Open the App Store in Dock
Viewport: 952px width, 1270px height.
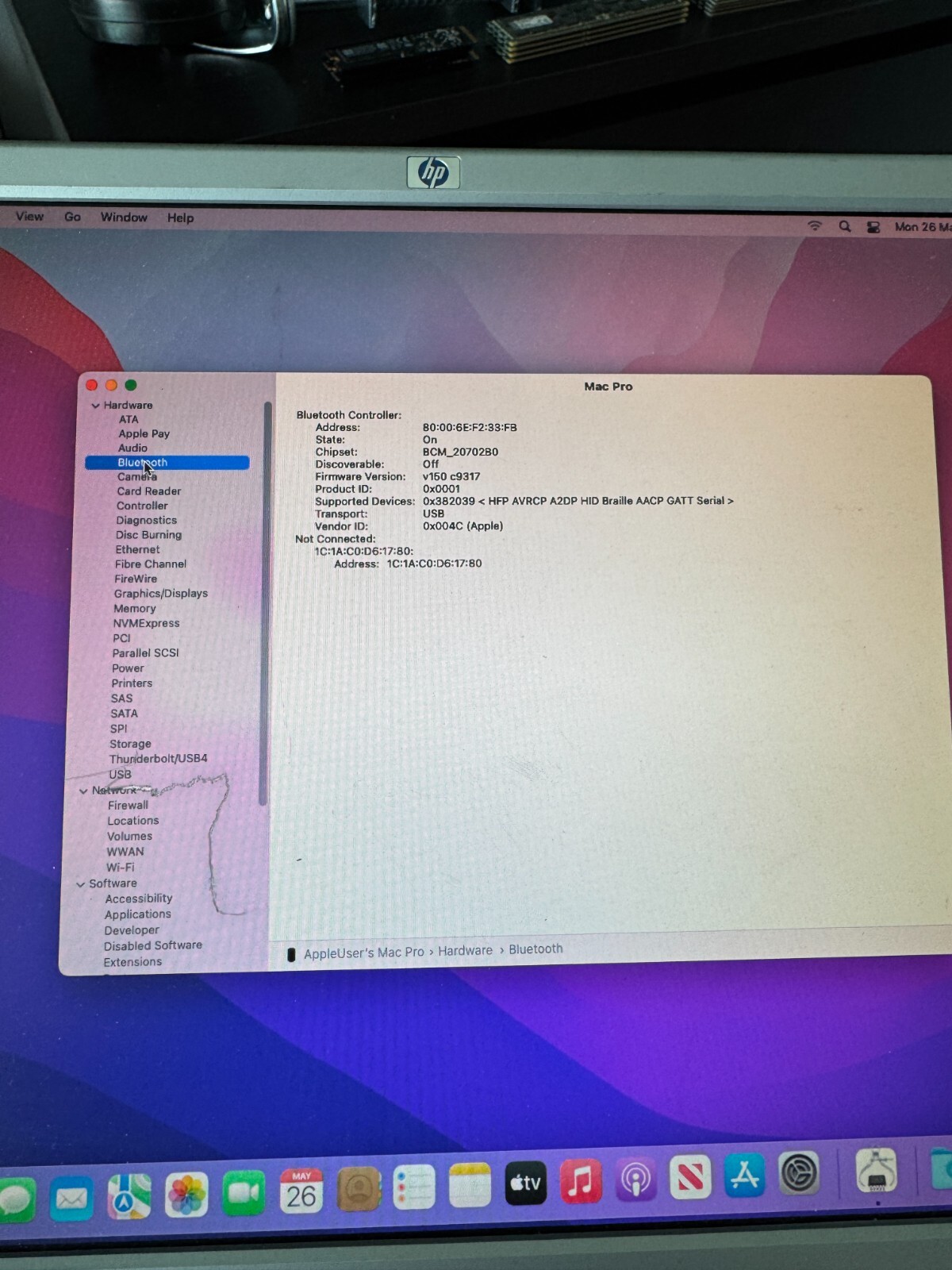click(x=745, y=1175)
